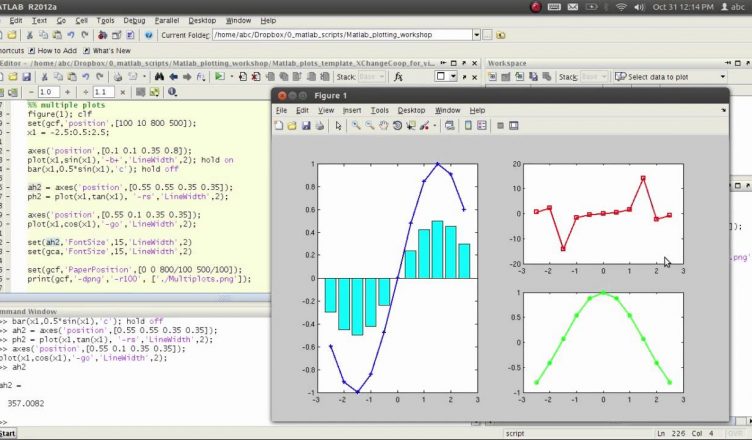
Task: Click multiply button beside 1.1 field
Action: point(122,92)
